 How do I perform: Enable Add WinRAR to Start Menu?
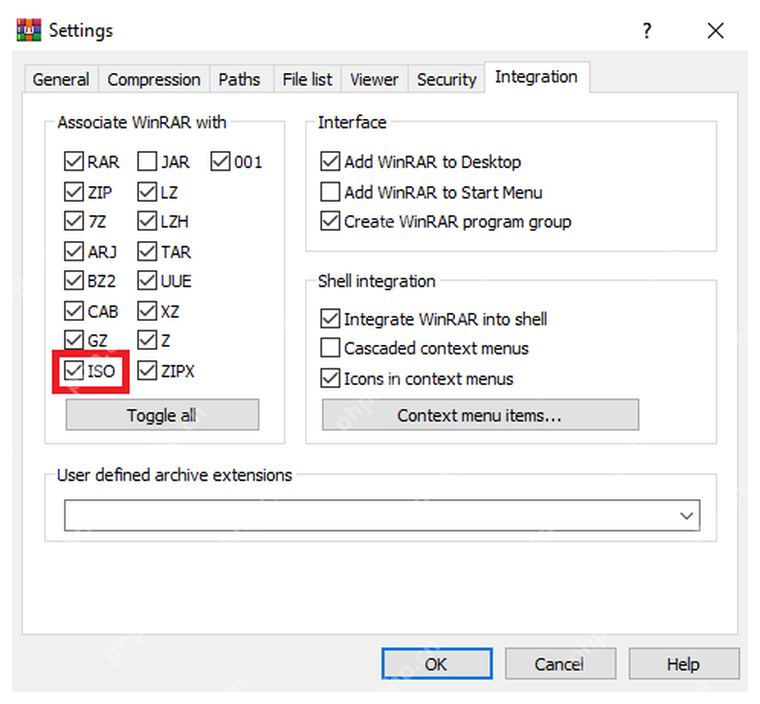(x=330, y=192)
